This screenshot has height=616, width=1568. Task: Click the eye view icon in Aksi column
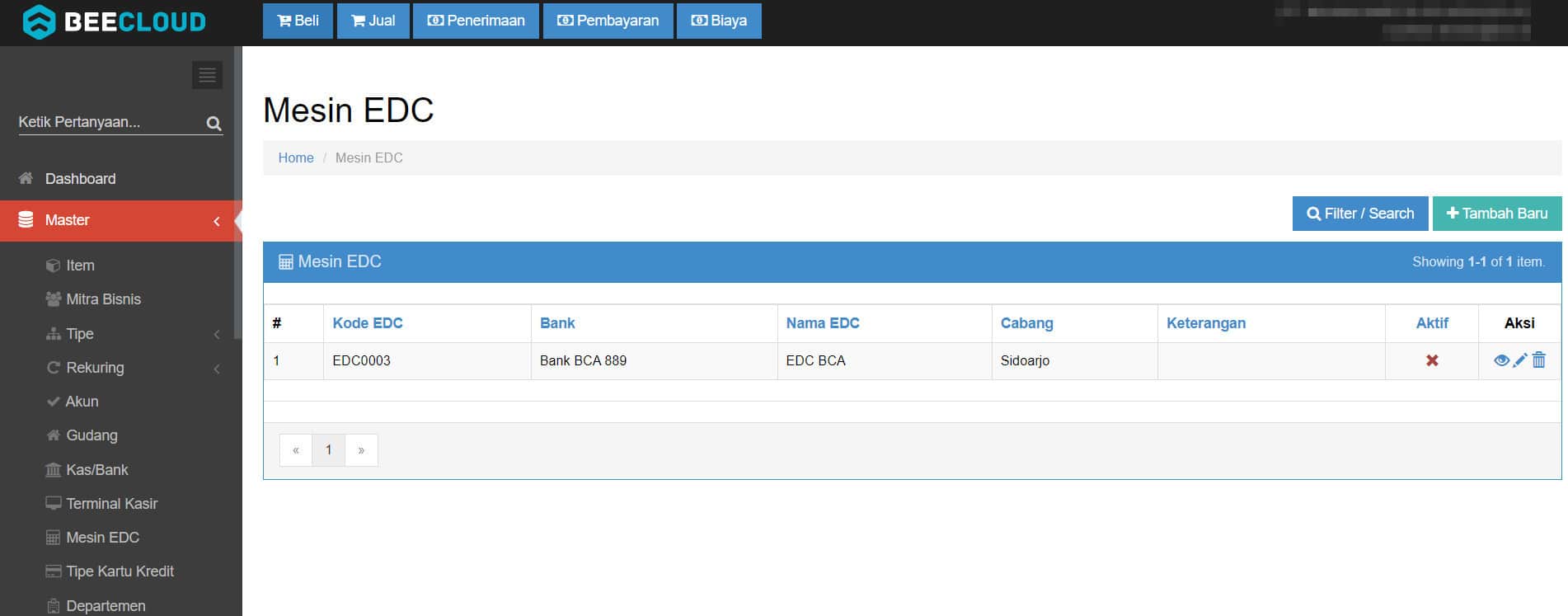(x=1500, y=360)
